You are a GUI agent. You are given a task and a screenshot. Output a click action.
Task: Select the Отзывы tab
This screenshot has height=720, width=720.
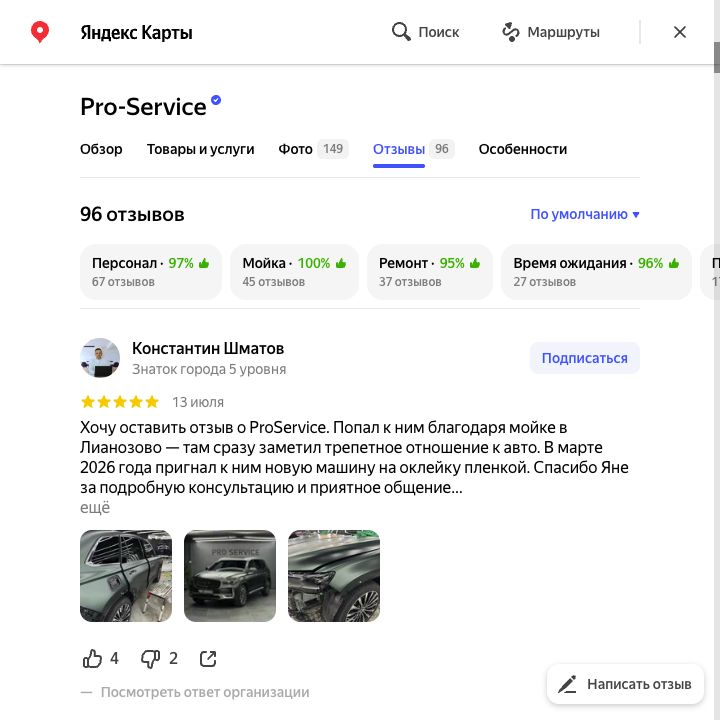[399, 149]
